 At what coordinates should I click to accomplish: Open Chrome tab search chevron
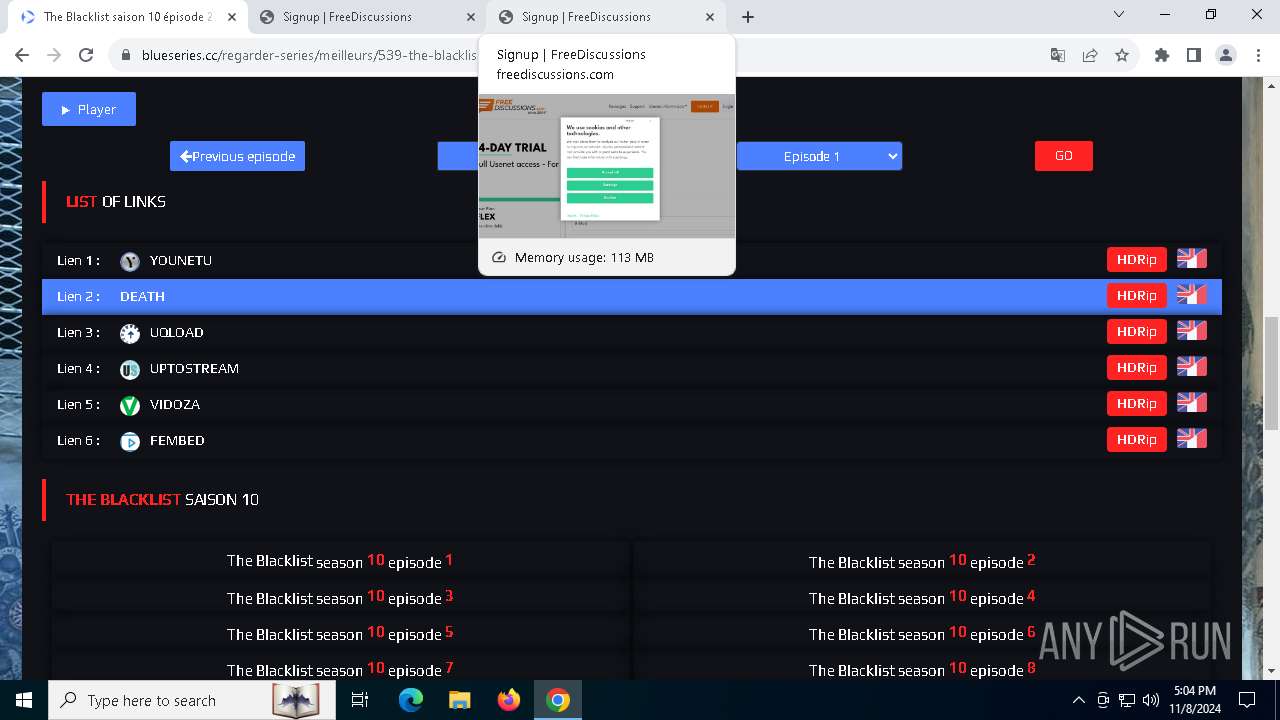click(x=1119, y=15)
